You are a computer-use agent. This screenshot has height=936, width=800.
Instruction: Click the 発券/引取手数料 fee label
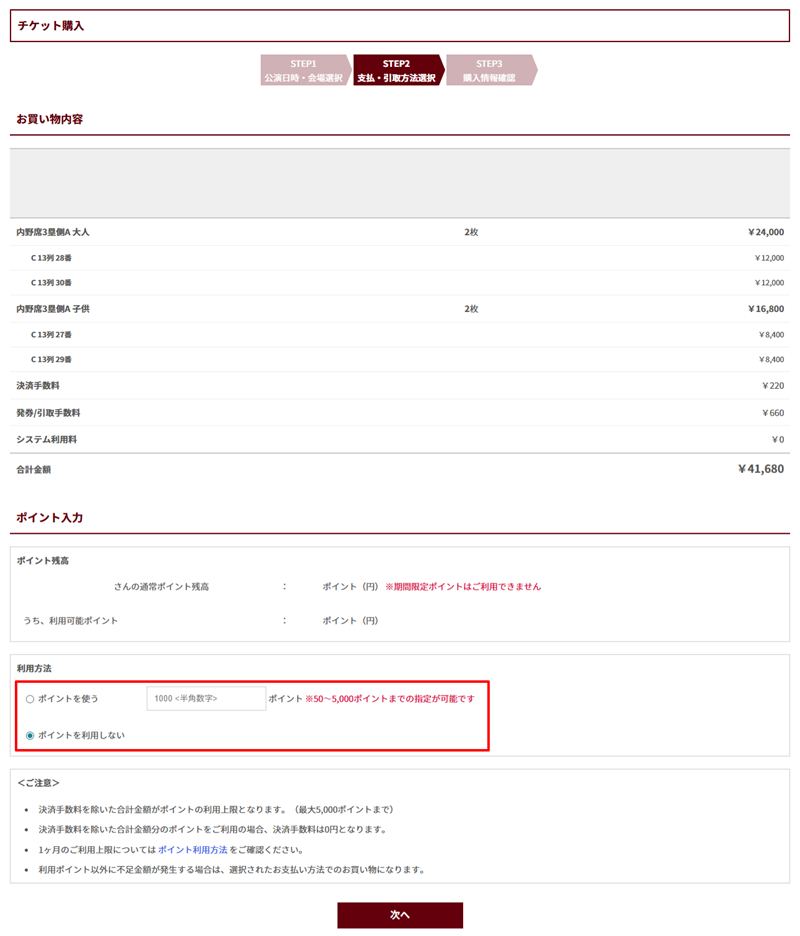coord(48,412)
